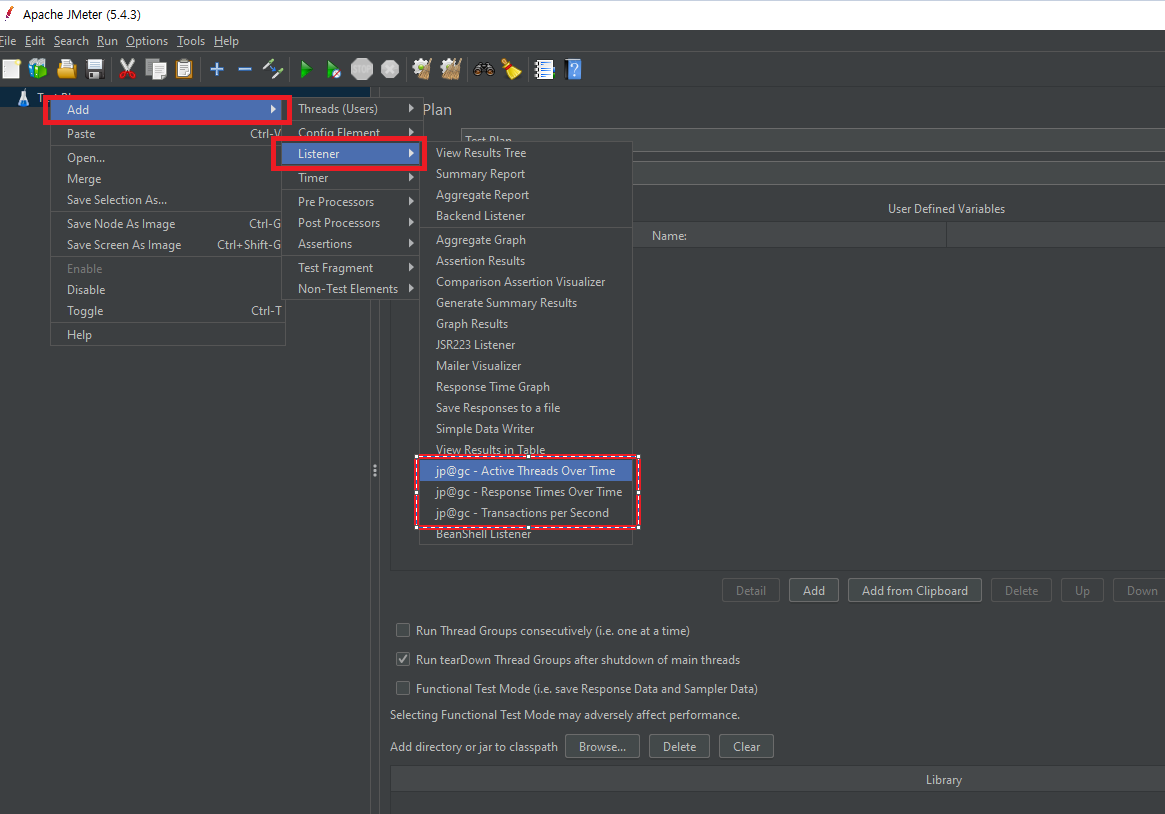Click the Copy icon in toolbar
This screenshot has width=1165, height=814.
coord(155,69)
